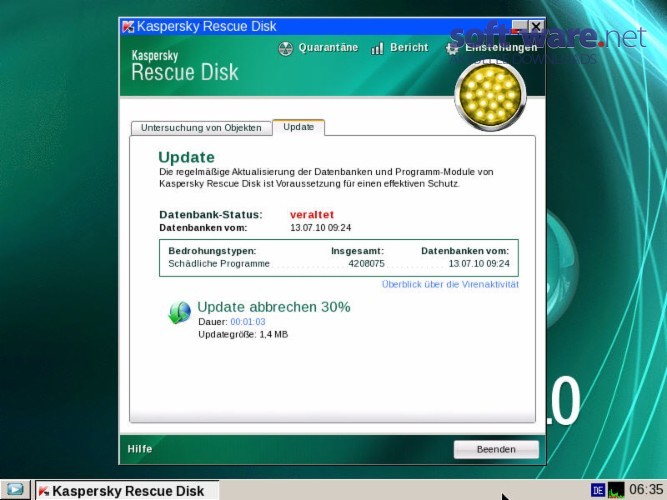Open Einstellungen settings
This screenshot has height=500, width=667.
(x=501, y=48)
